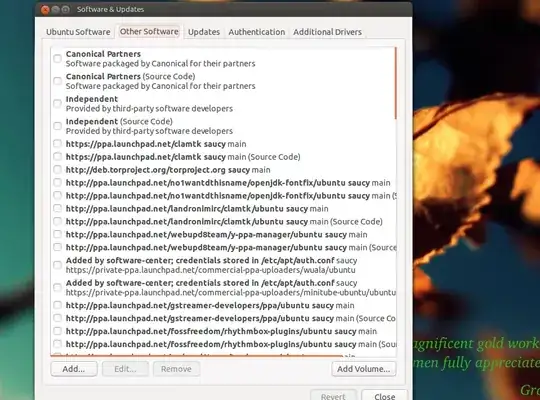540x400 pixels.
Task: Check the clamtk saucy main (Source Code) https entry
Action: pyautogui.click(x=58, y=156)
